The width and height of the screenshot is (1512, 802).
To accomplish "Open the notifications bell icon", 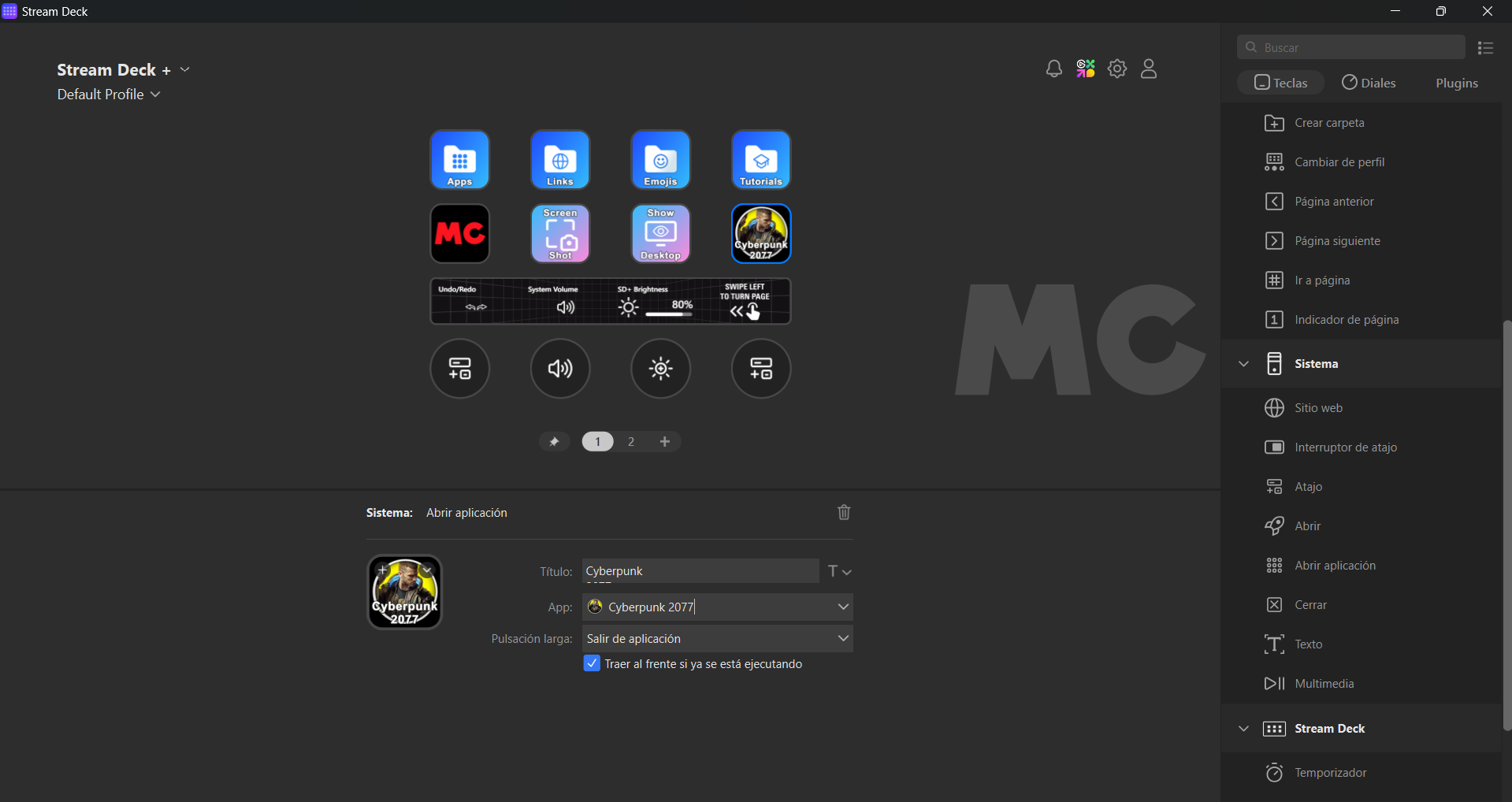I will point(1053,69).
